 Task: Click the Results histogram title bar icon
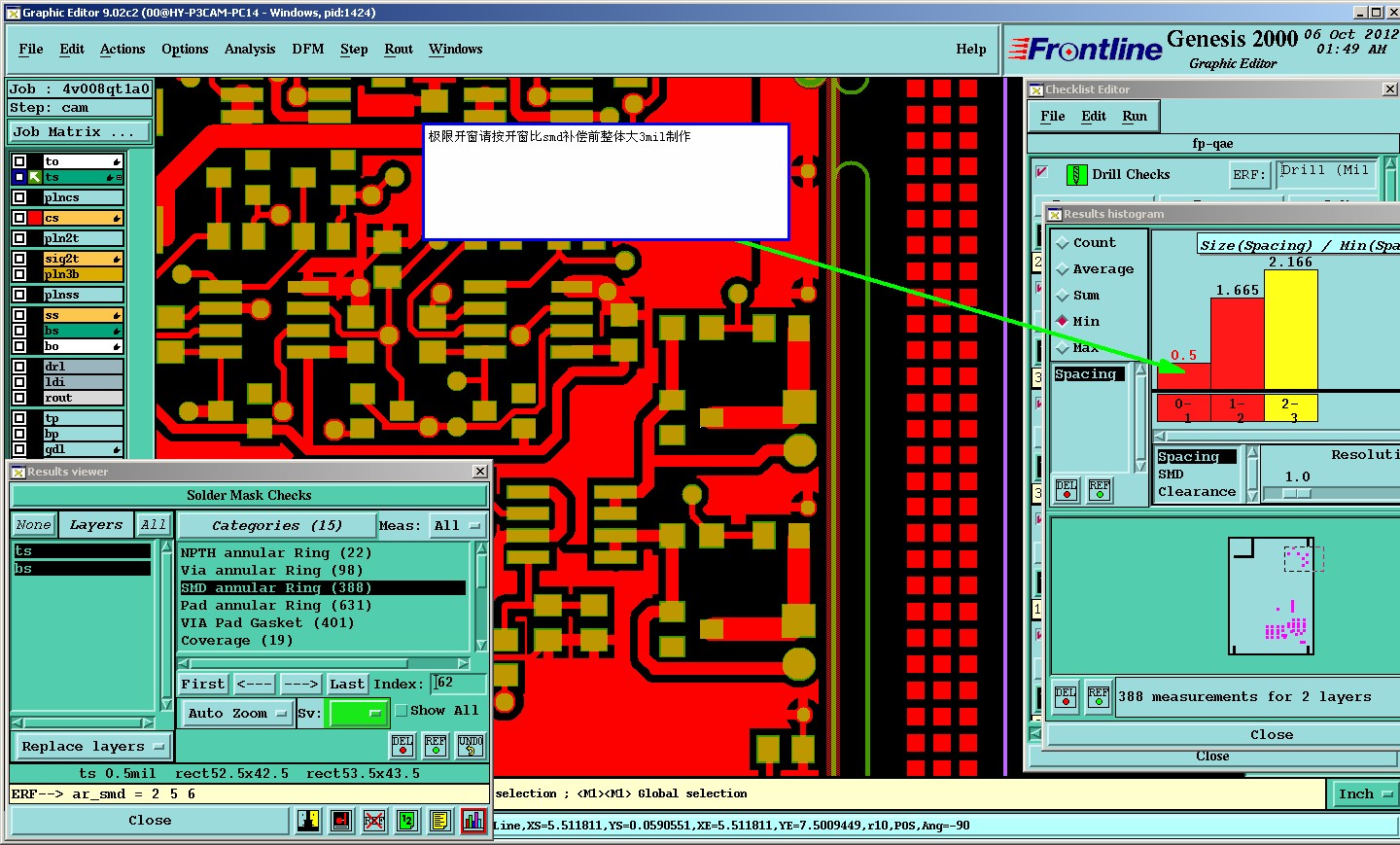pyautogui.click(x=1055, y=215)
